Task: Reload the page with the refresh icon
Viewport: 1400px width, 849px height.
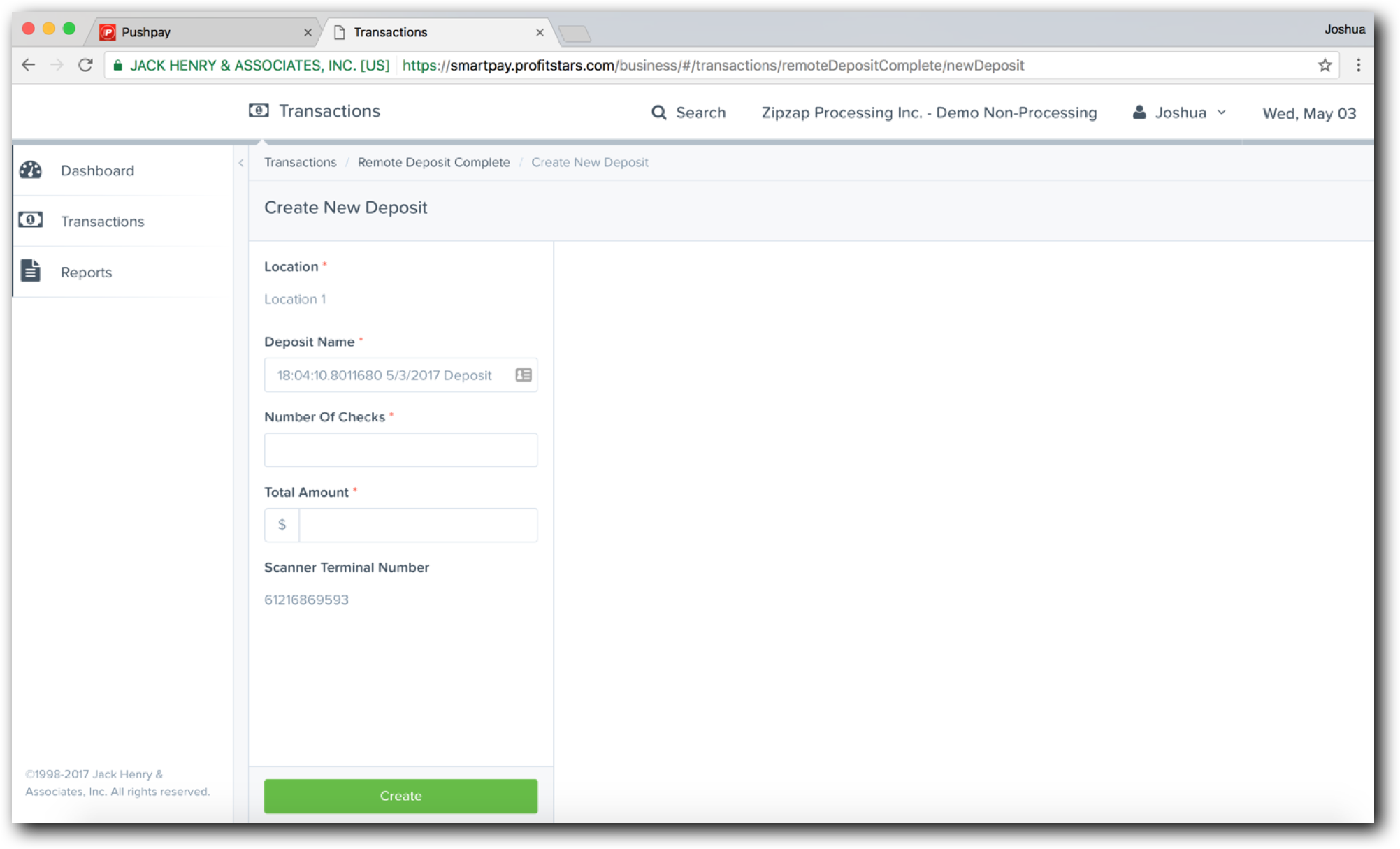Action: coord(85,65)
